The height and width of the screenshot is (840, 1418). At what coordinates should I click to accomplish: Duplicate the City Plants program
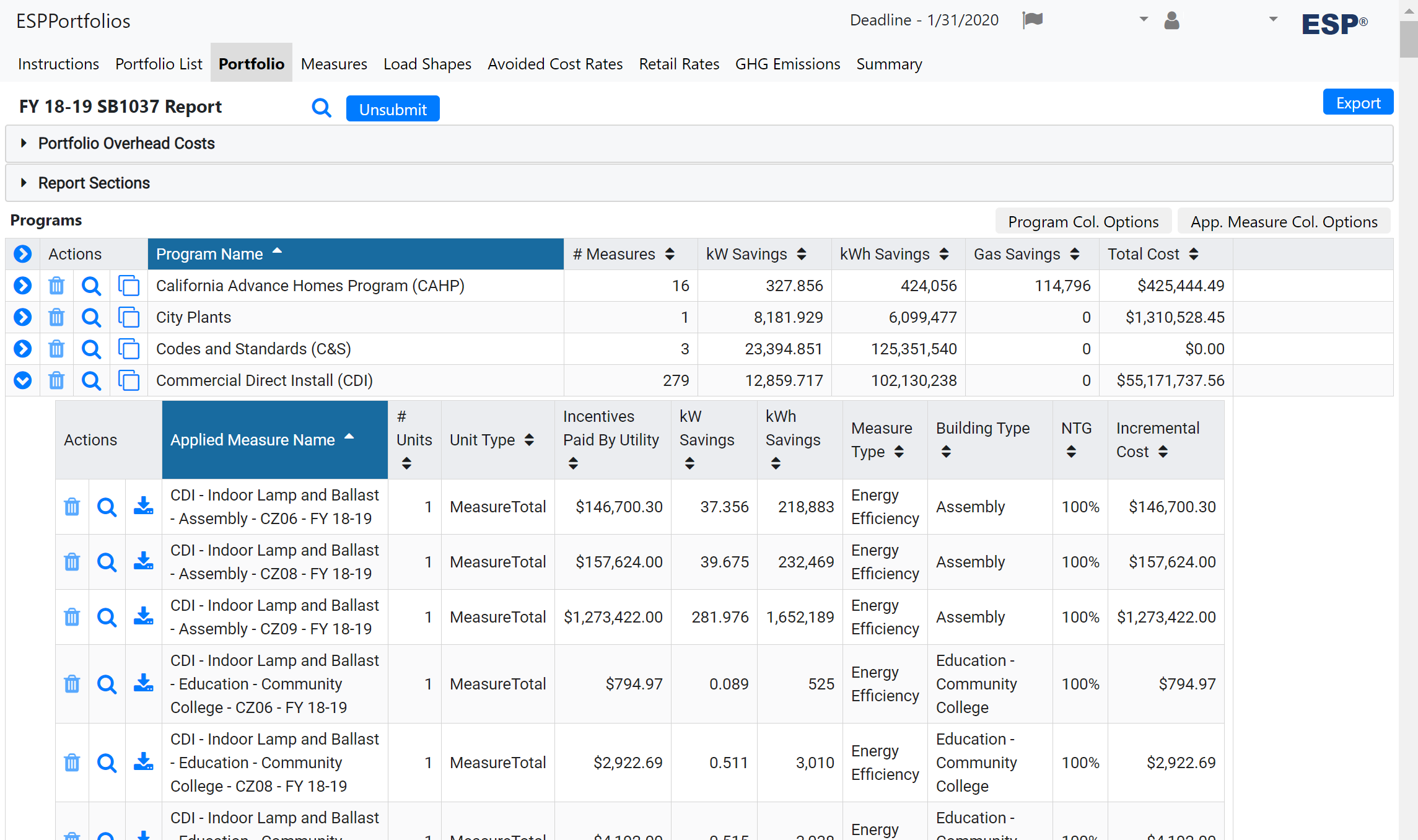pos(128,317)
